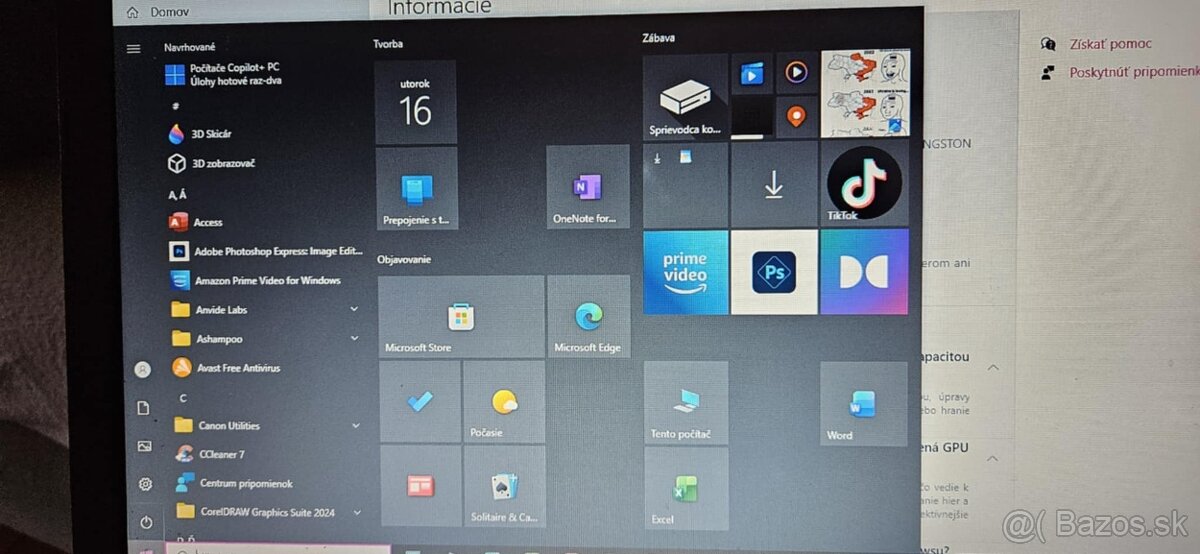Open Settings gear in Start sidebar
The image size is (1200, 554).
(x=145, y=484)
